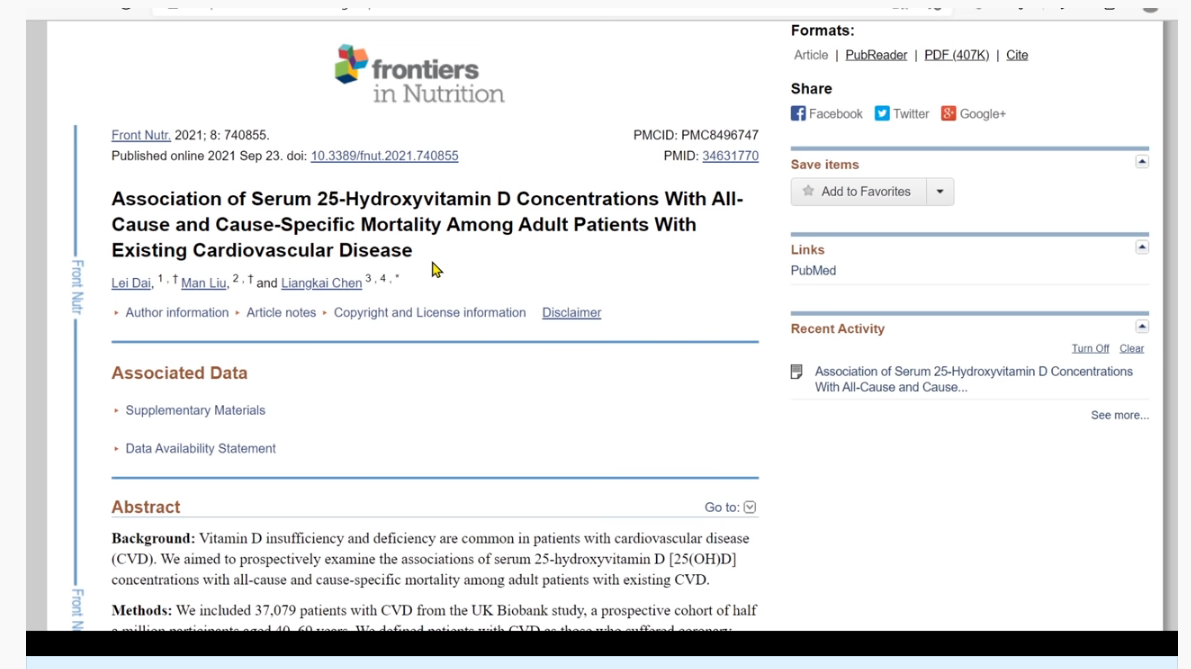Open the DOI link 10.3389/fnut.2021.740855
The height and width of the screenshot is (669, 1191).
pos(384,156)
